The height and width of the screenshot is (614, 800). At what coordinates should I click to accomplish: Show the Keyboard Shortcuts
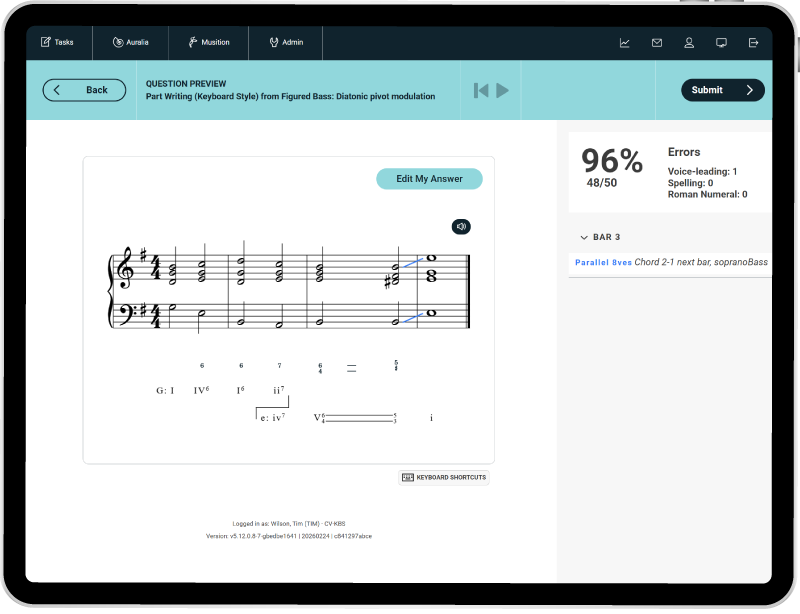444,477
